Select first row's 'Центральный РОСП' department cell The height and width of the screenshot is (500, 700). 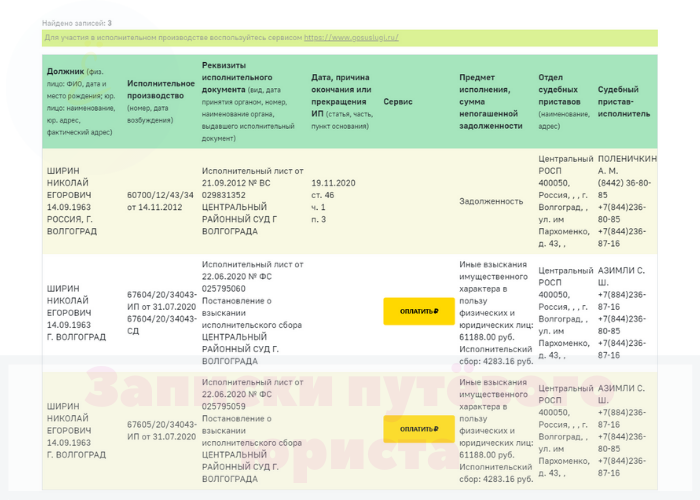click(x=566, y=201)
